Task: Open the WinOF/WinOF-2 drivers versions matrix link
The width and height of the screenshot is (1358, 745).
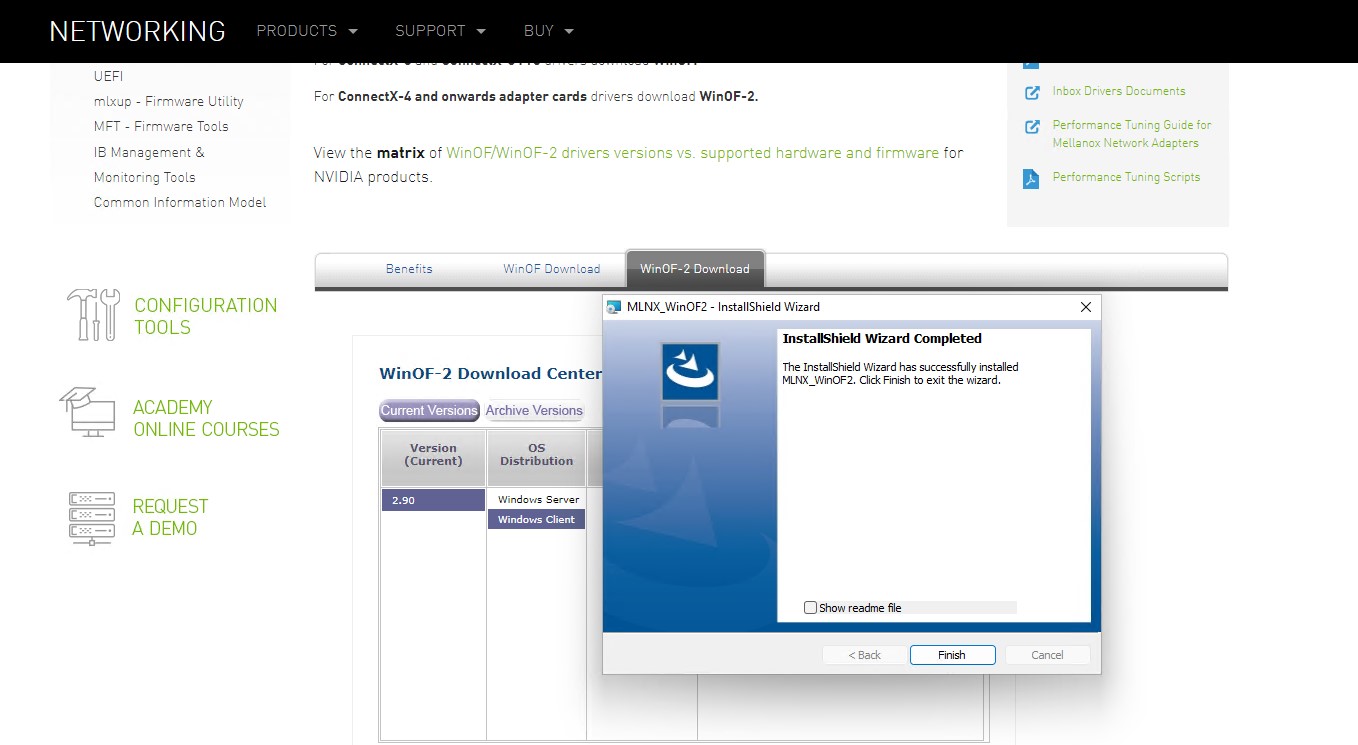Action: click(693, 153)
